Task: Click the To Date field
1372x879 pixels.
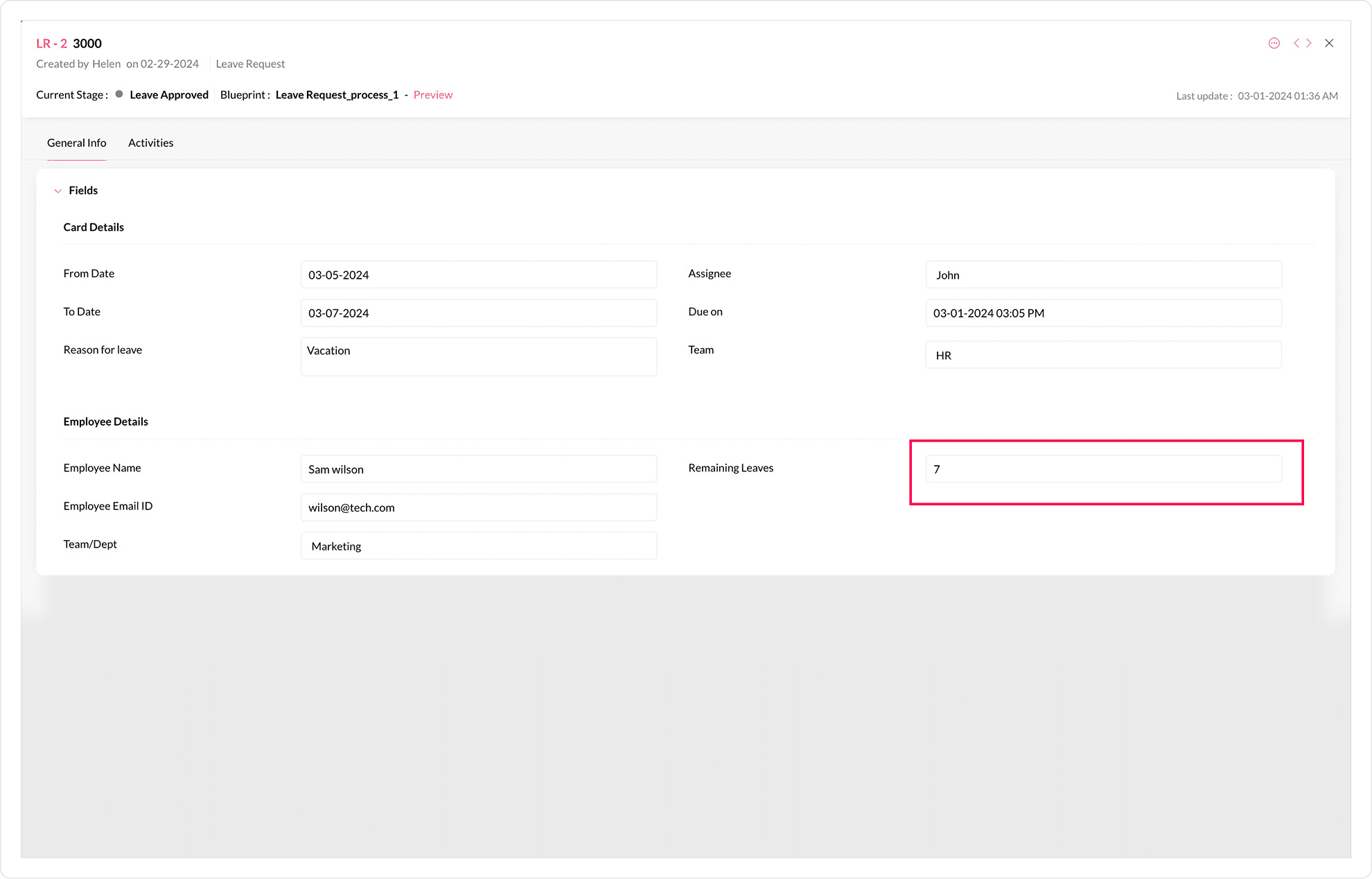Action: click(x=478, y=313)
